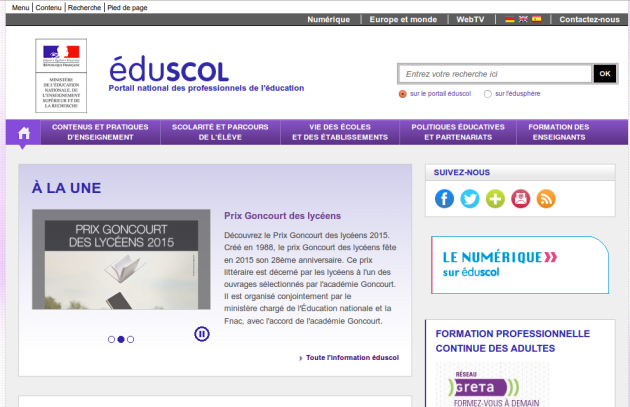
Task: Click the green plus share icon
Action: coord(495,199)
